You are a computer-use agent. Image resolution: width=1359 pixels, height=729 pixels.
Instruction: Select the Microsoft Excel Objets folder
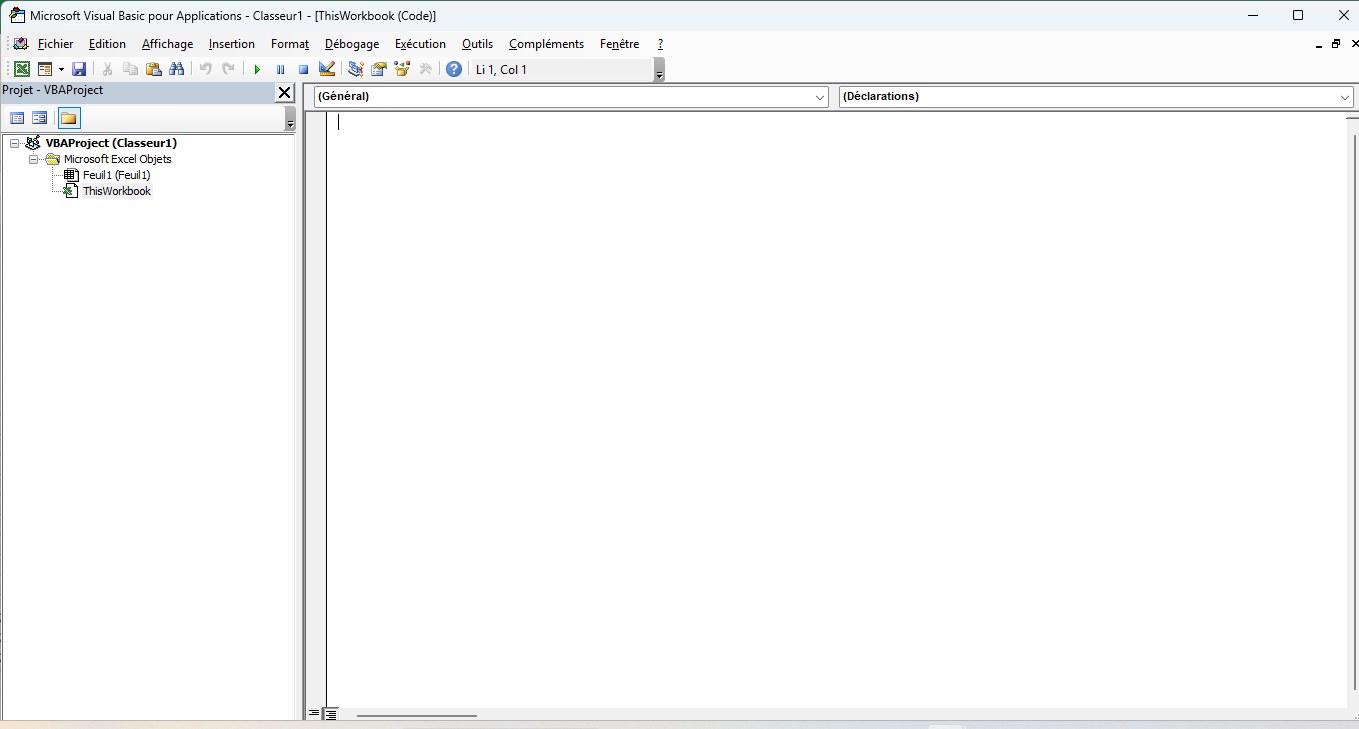tap(117, 159)
